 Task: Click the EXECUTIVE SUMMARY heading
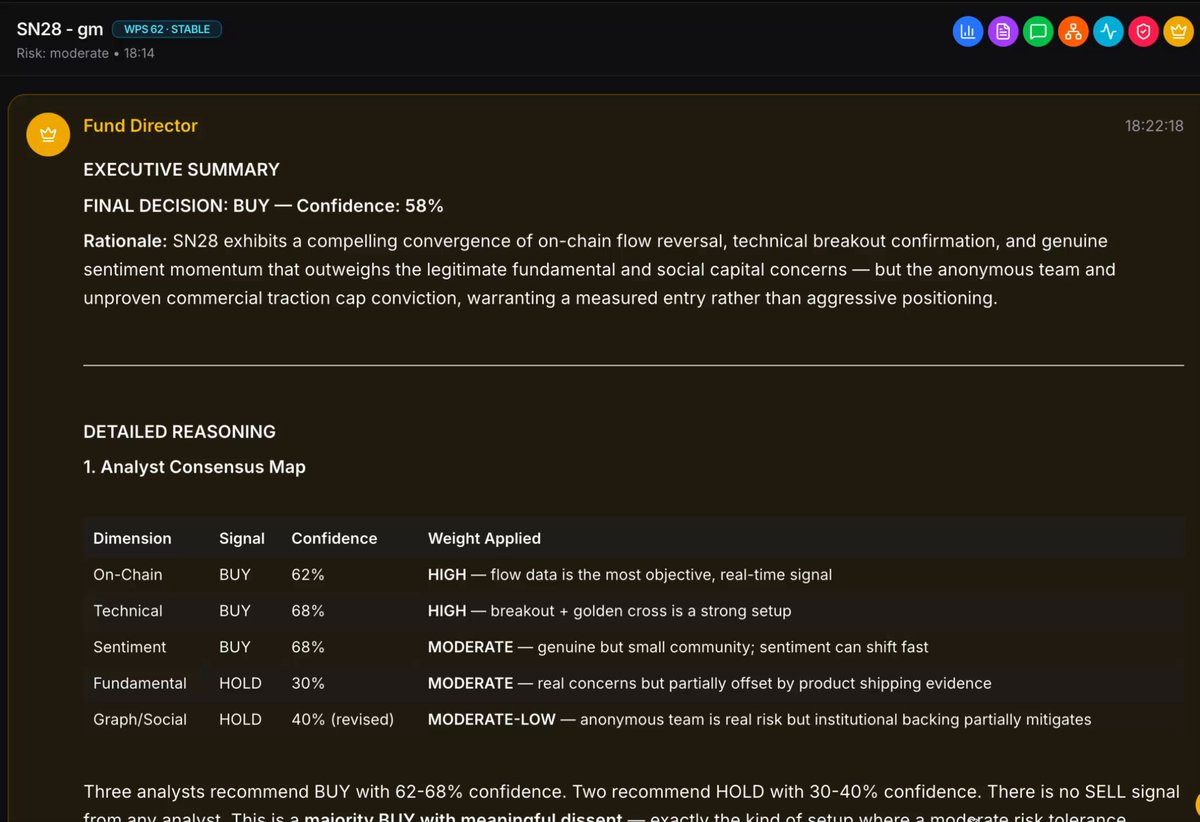click(181, 170)
